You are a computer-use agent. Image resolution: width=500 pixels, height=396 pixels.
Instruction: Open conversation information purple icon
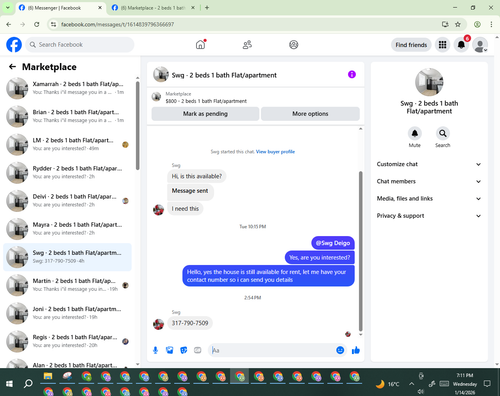[352, 74]
